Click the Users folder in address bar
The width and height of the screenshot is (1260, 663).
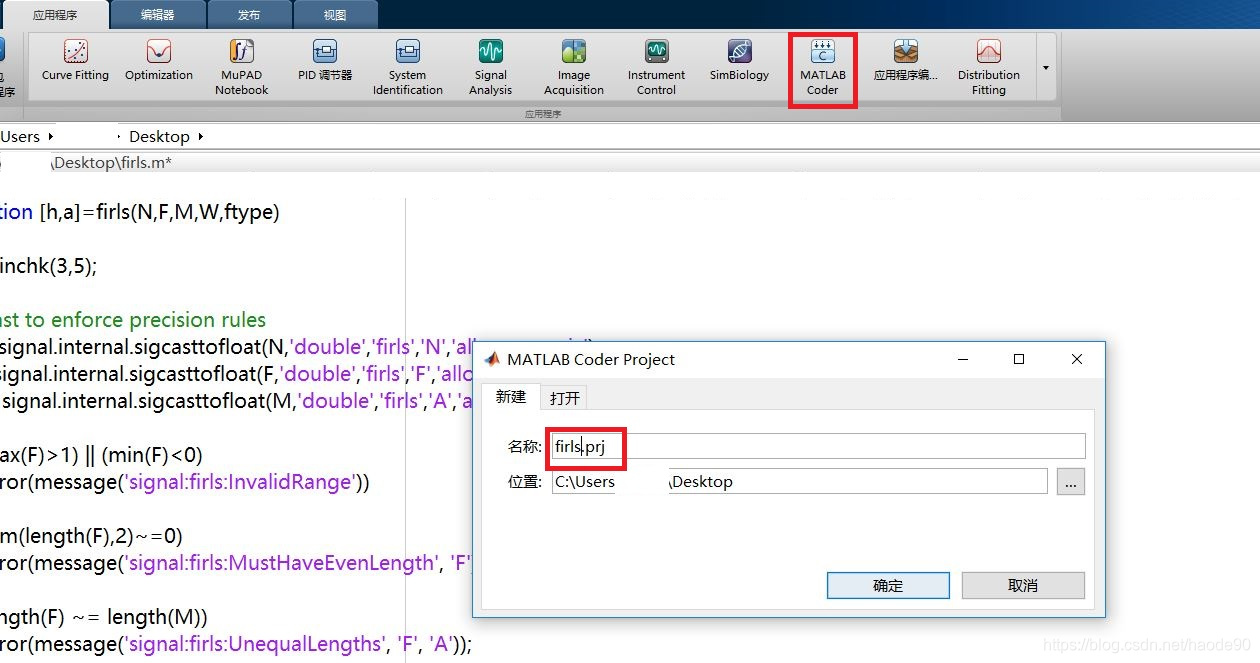(x=20, y=136)
